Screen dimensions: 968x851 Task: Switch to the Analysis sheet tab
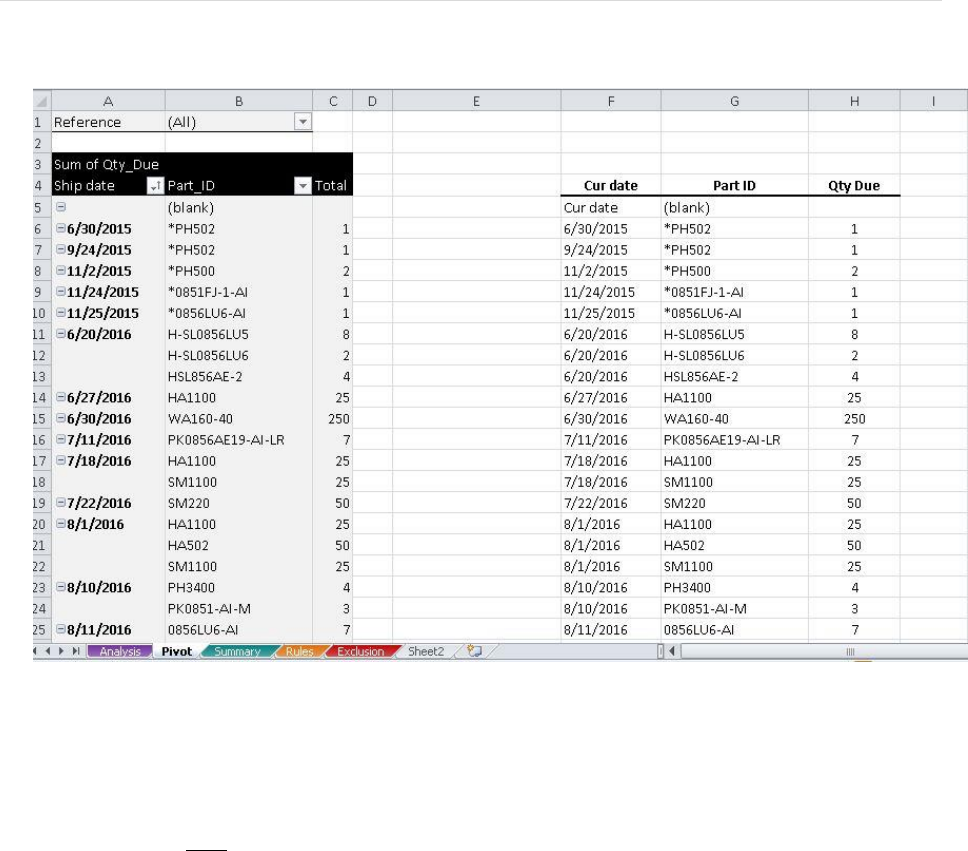[120, 652]
